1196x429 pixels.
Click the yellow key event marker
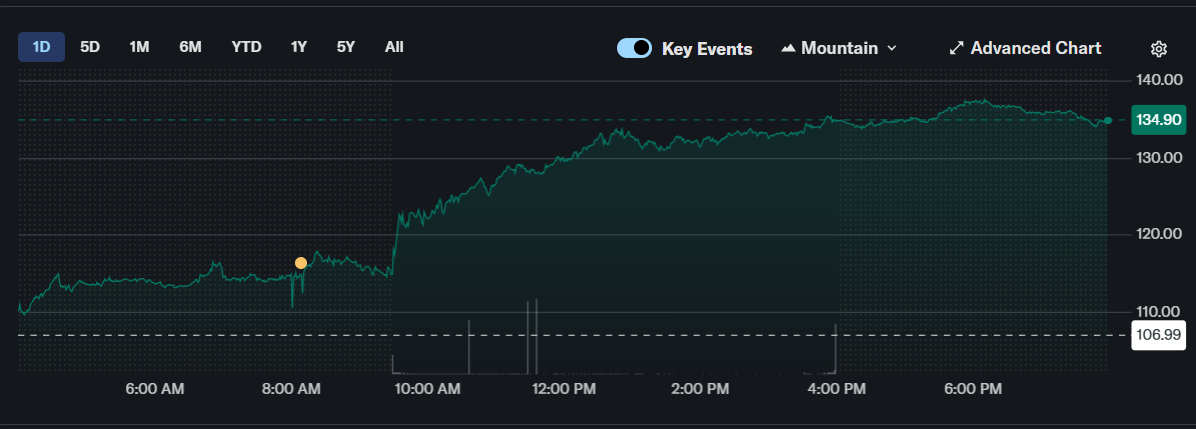pos(301,263)
